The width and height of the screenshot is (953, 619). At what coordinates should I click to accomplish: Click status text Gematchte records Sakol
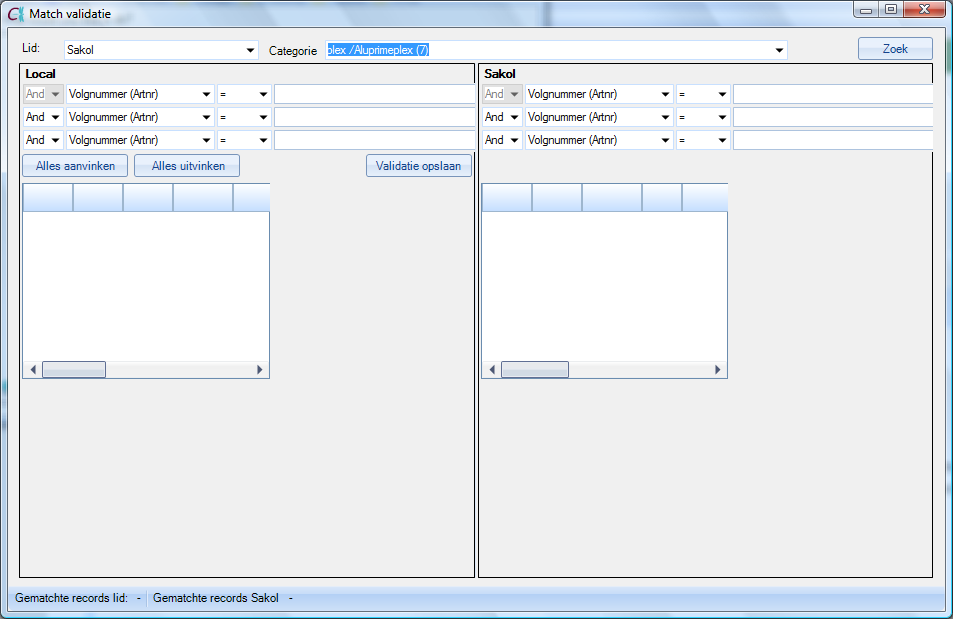216,598
